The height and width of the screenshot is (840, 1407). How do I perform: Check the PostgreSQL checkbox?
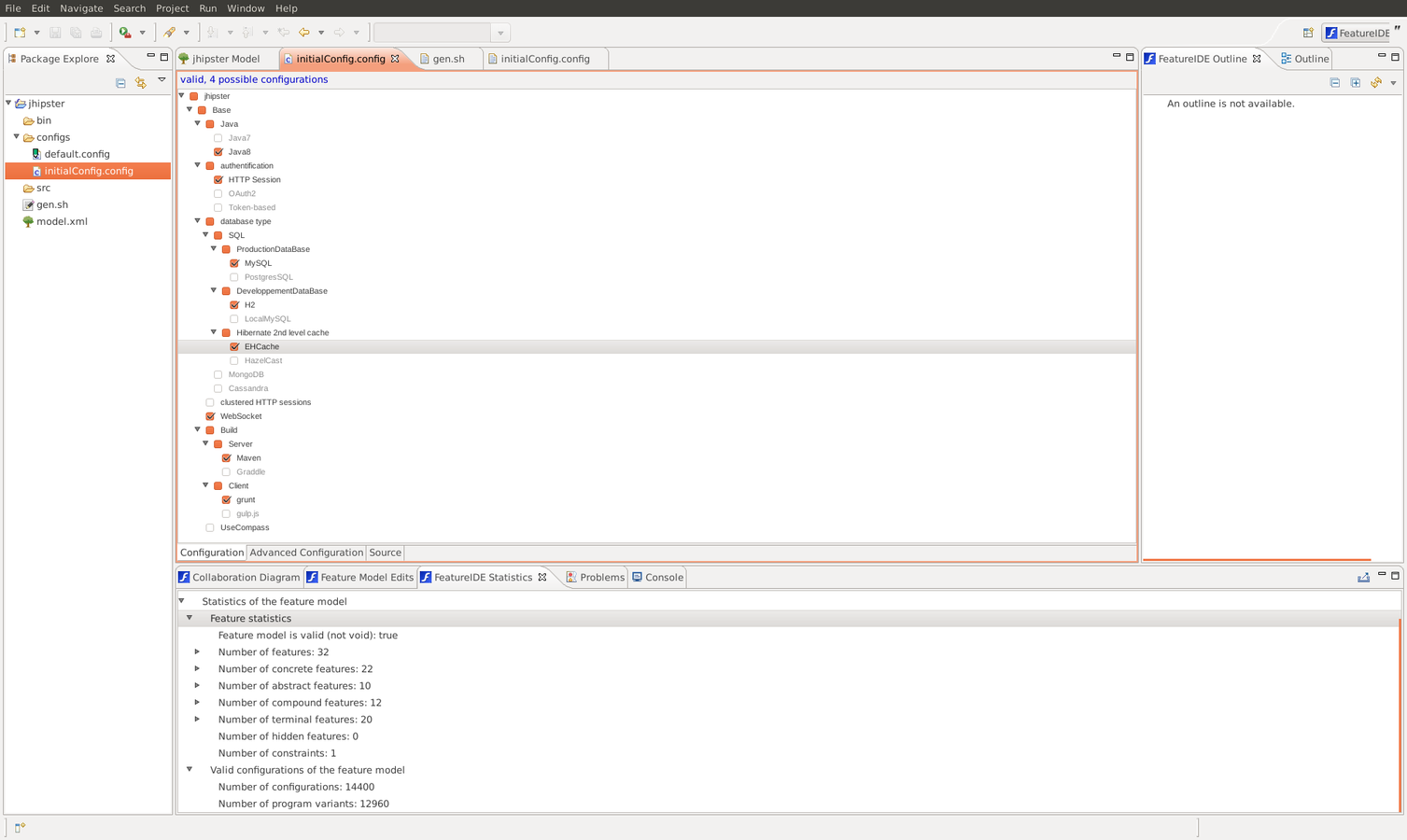(234, 277)
